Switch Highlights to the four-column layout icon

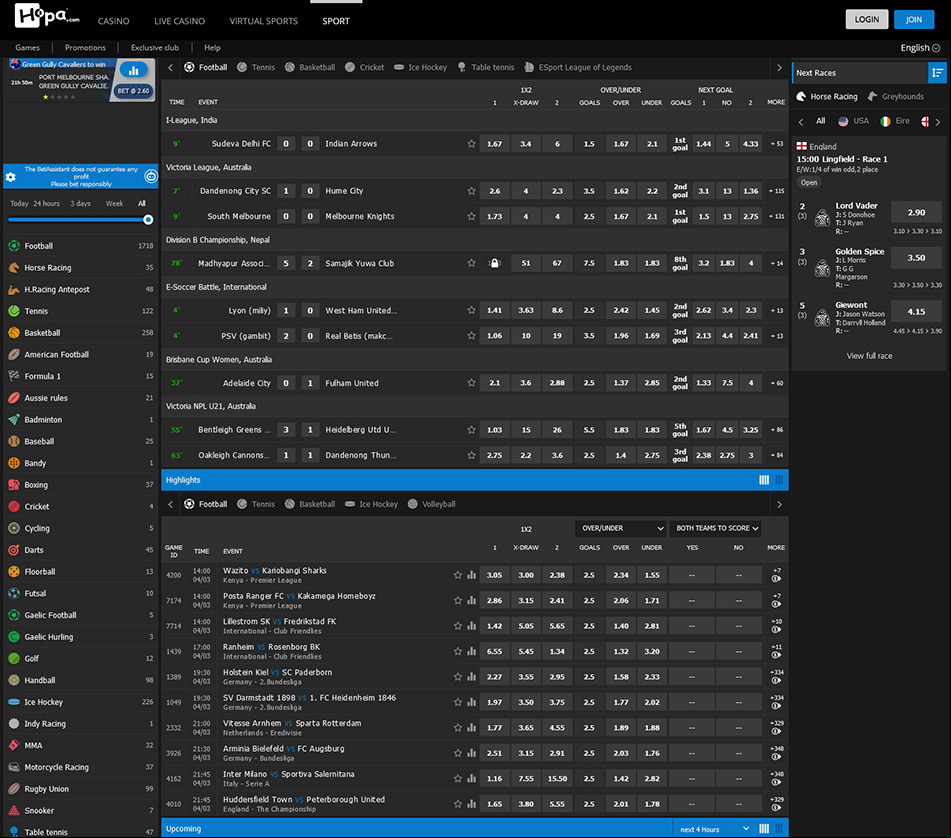tap(764, 480)
